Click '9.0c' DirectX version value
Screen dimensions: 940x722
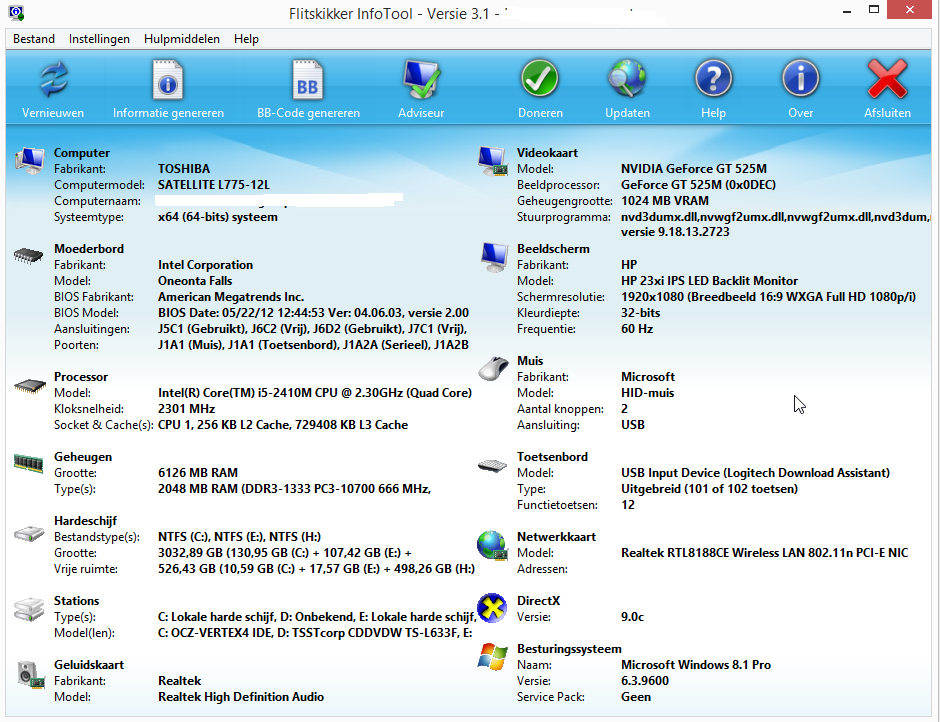[x=632, y=616]
